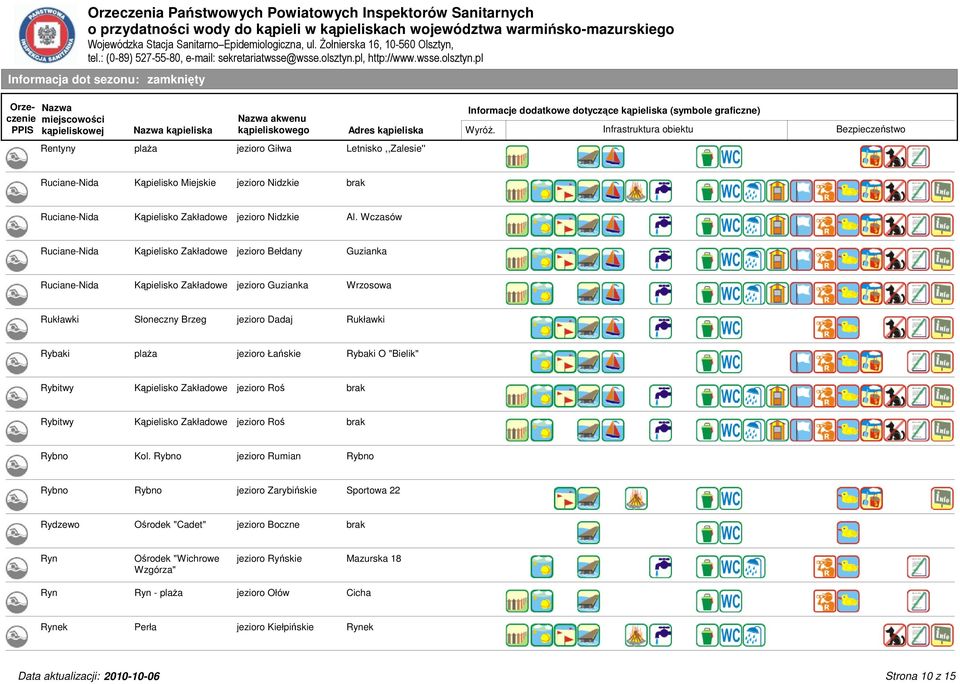Click the regulations sheet icon in Mazurska 18 row
The image size is (960, 684).
[918, 567]
